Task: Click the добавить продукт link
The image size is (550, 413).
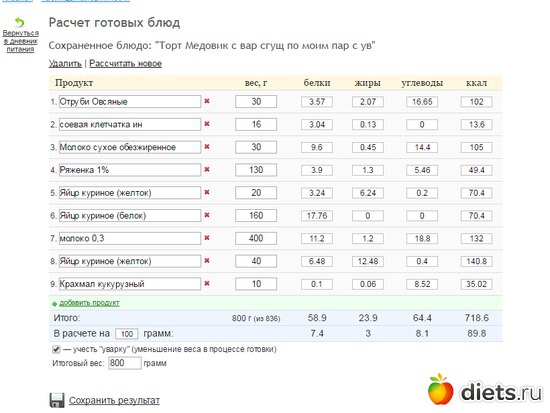Action: [89, 302]
